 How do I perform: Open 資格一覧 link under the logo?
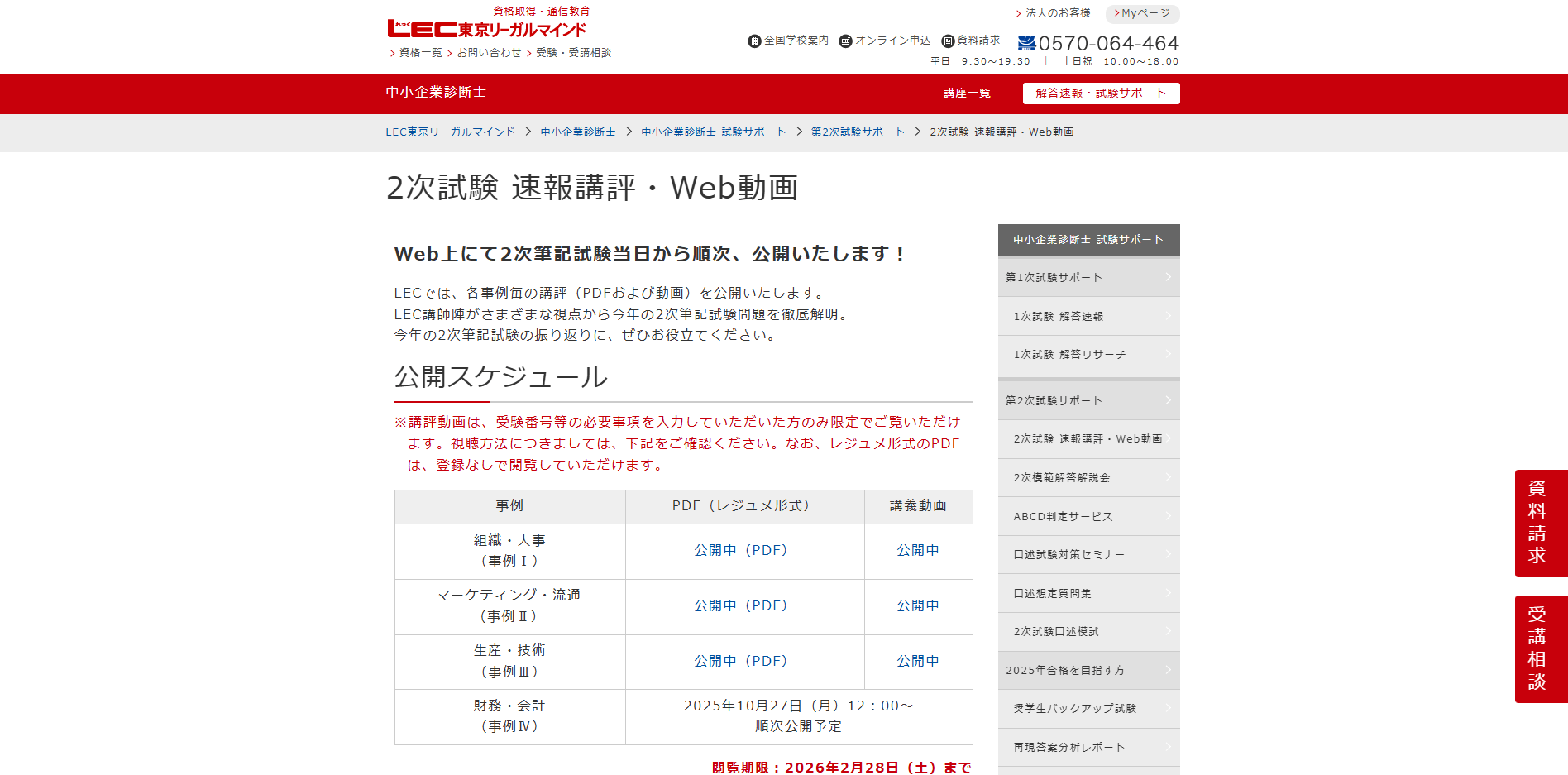click(x=420, y=53)
